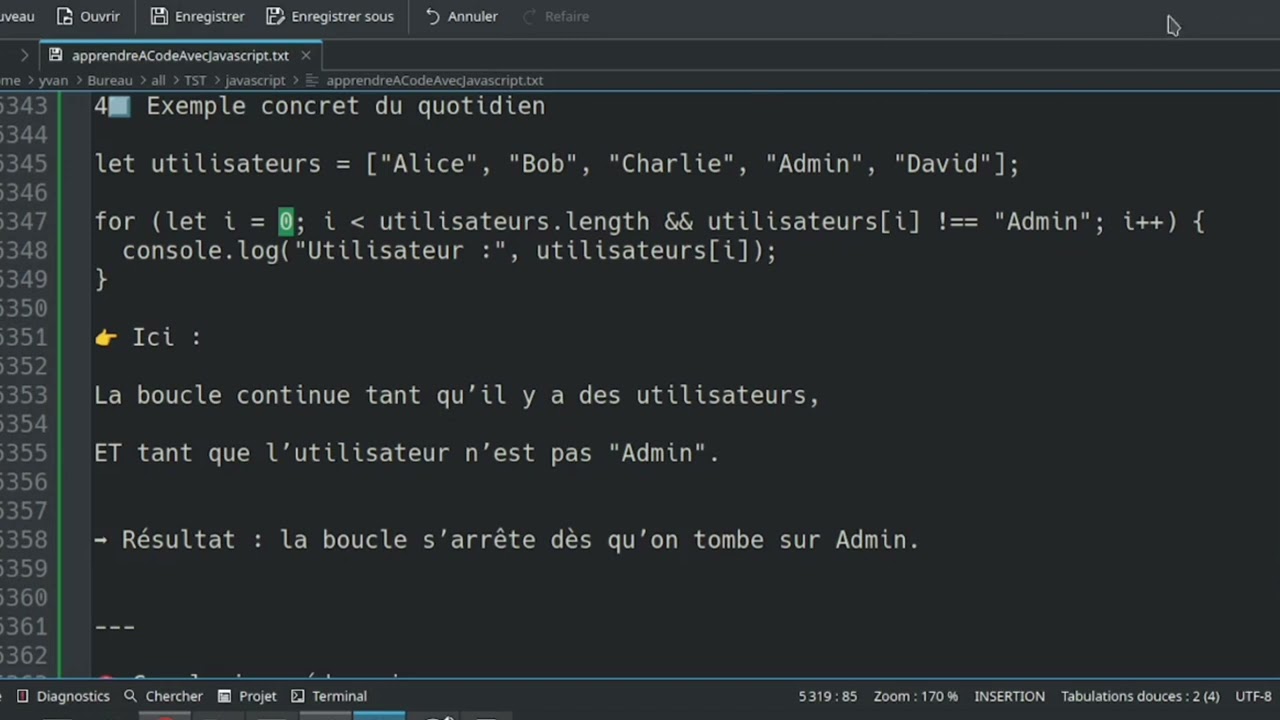The image size is (1280, 720).
Task: Select the apprendreACodeAvecJavascript.txt tab
Action: coord(180,55)
